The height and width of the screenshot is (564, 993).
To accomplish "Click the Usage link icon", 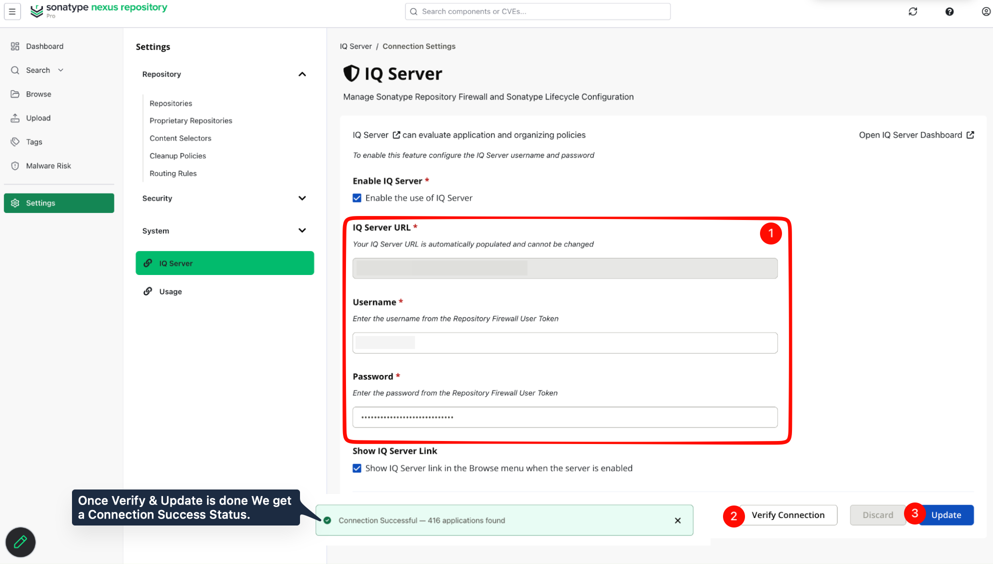I will click(x=148, y=291).
